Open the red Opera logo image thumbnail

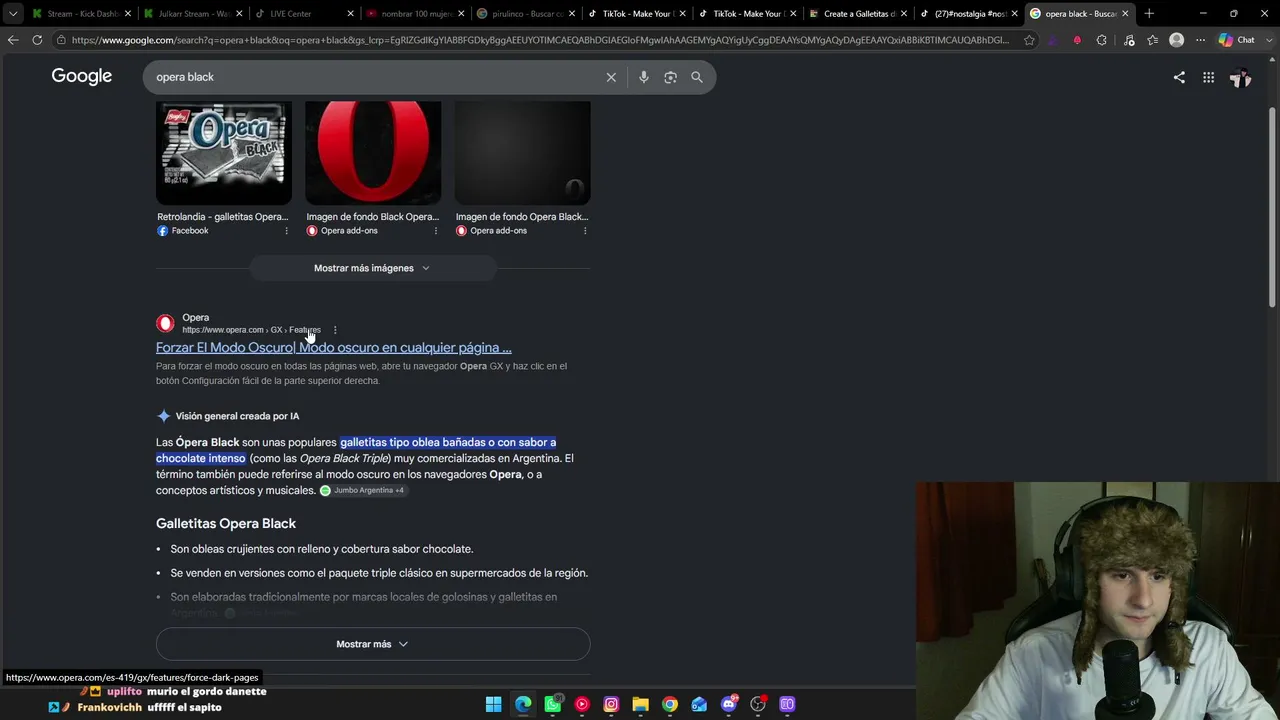click(x=373, y=153)
